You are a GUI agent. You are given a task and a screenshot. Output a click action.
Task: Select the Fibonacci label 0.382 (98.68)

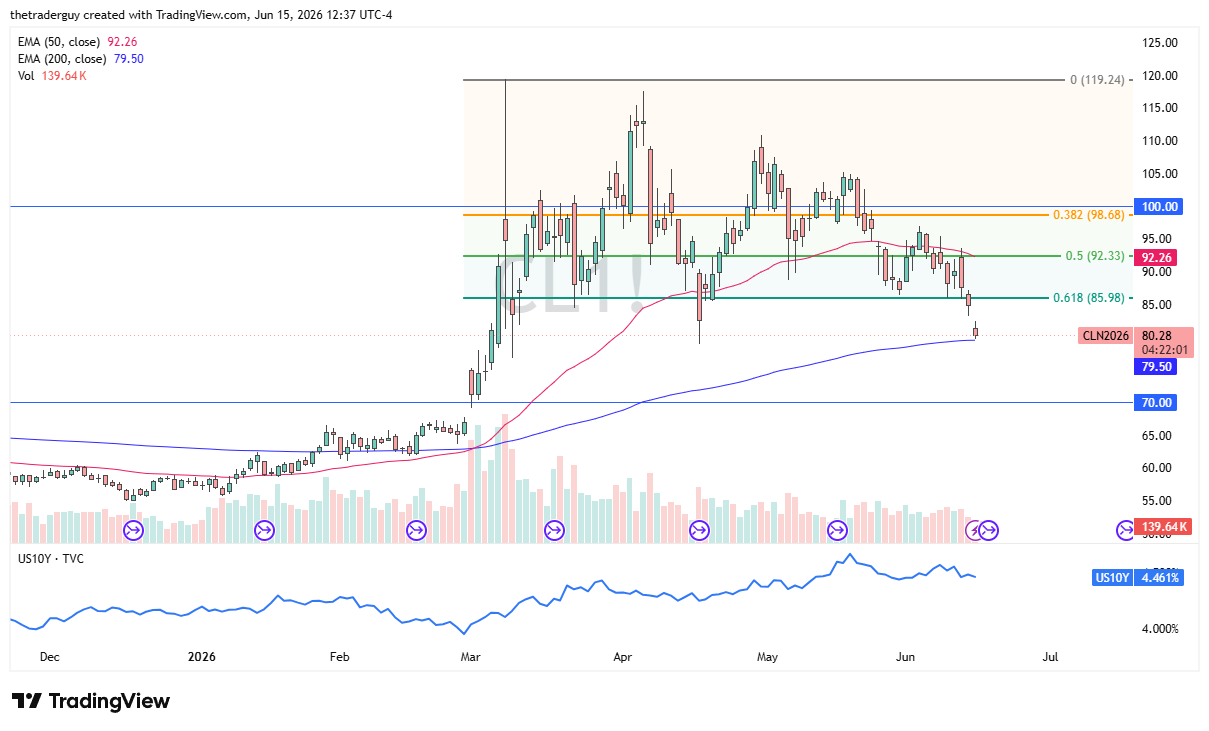1090,215
